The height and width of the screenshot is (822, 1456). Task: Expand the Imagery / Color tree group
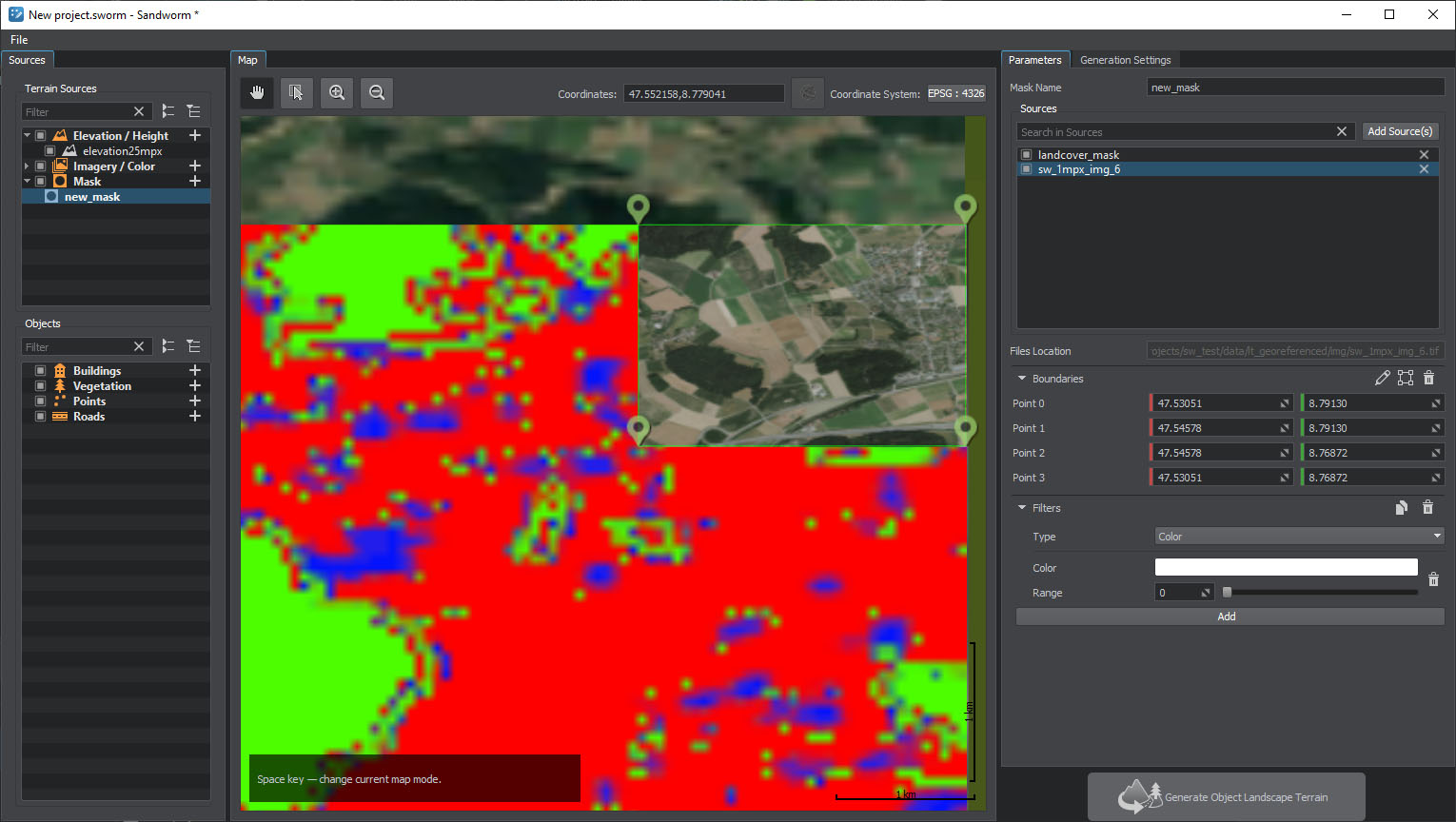[x=27, y=166]
